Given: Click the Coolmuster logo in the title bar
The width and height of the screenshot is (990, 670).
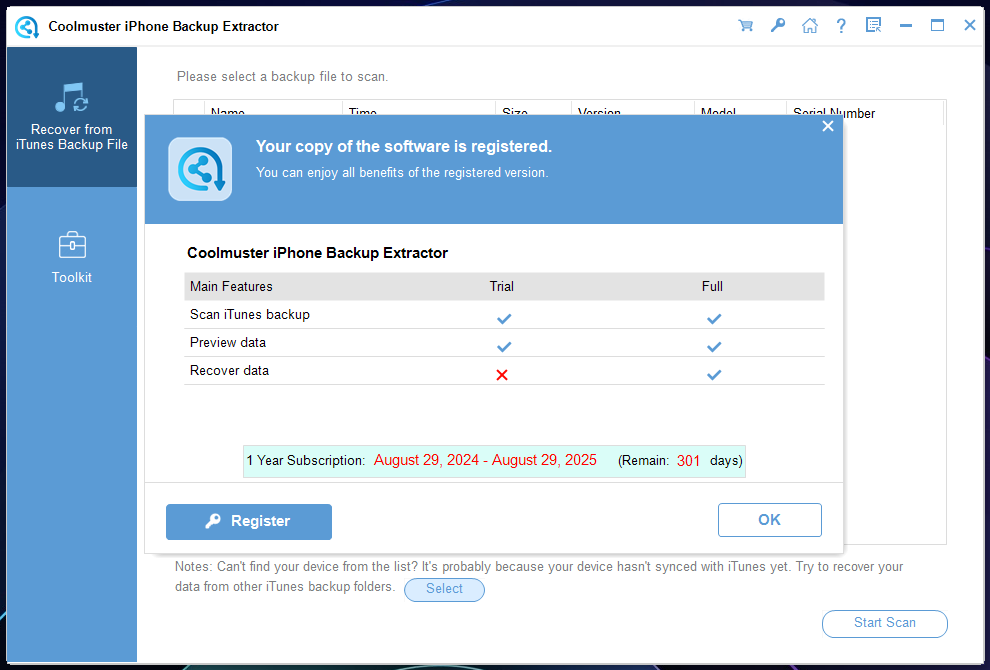Looking at the screenshot, I should [26, 26].
